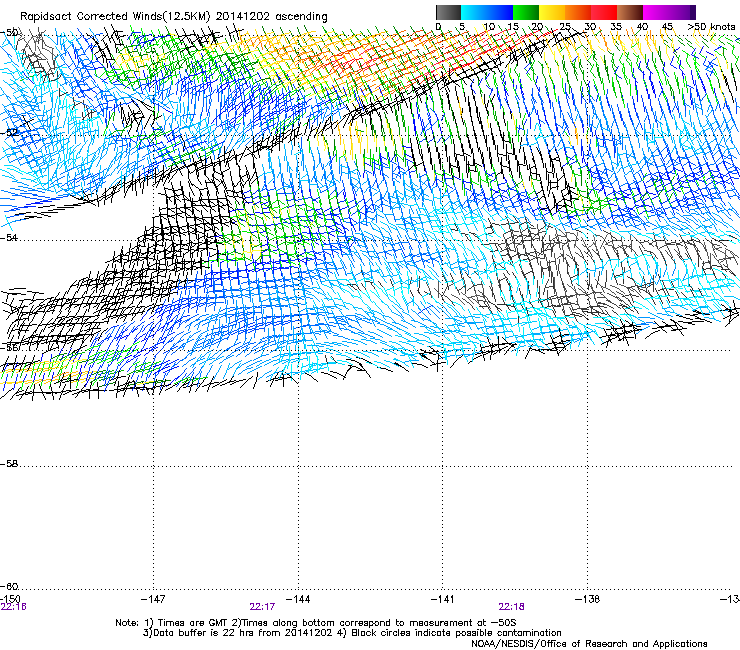
Task: Click the -150 longitude axis label
Action: (x=10, y=599)
